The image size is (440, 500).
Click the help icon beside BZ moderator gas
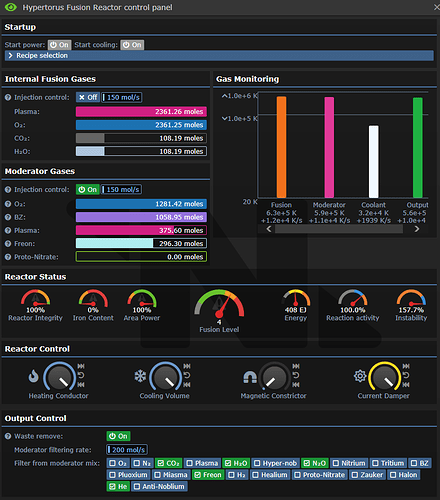[8, 217]
